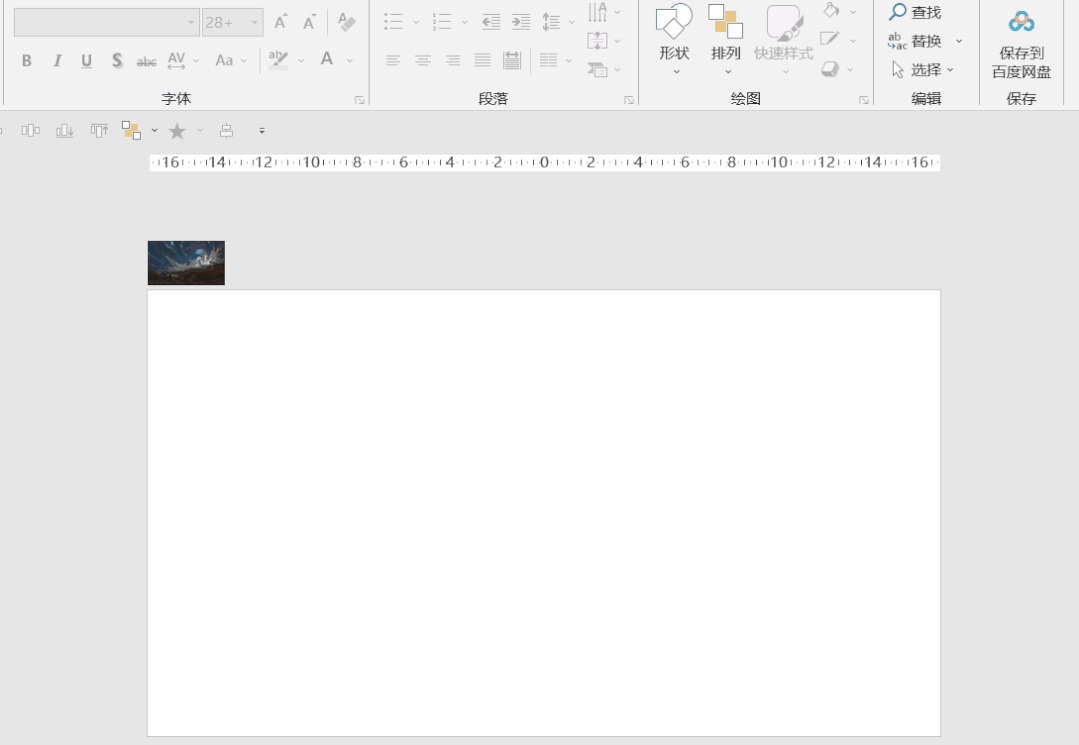Toggle center text alignment
The height and width of the screenshot is (745, 1079).
click(x=423, y=61)
